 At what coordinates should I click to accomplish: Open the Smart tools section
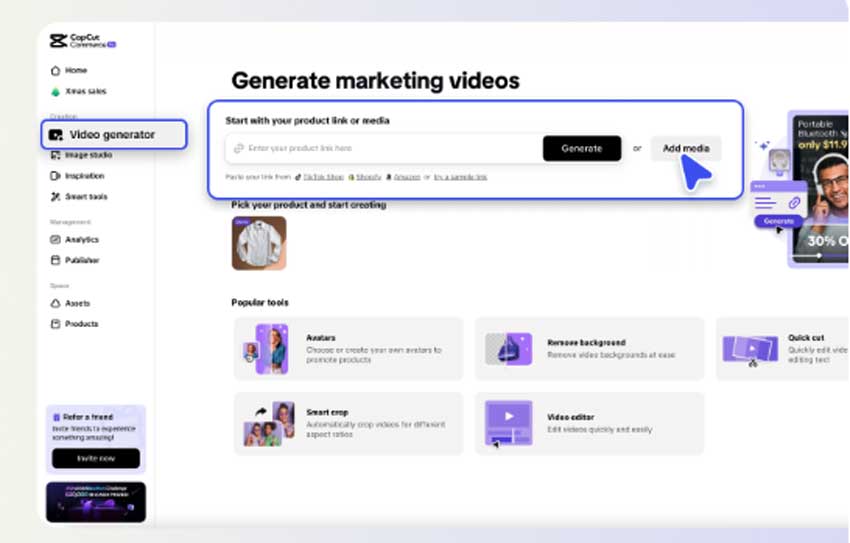[86, 197]
